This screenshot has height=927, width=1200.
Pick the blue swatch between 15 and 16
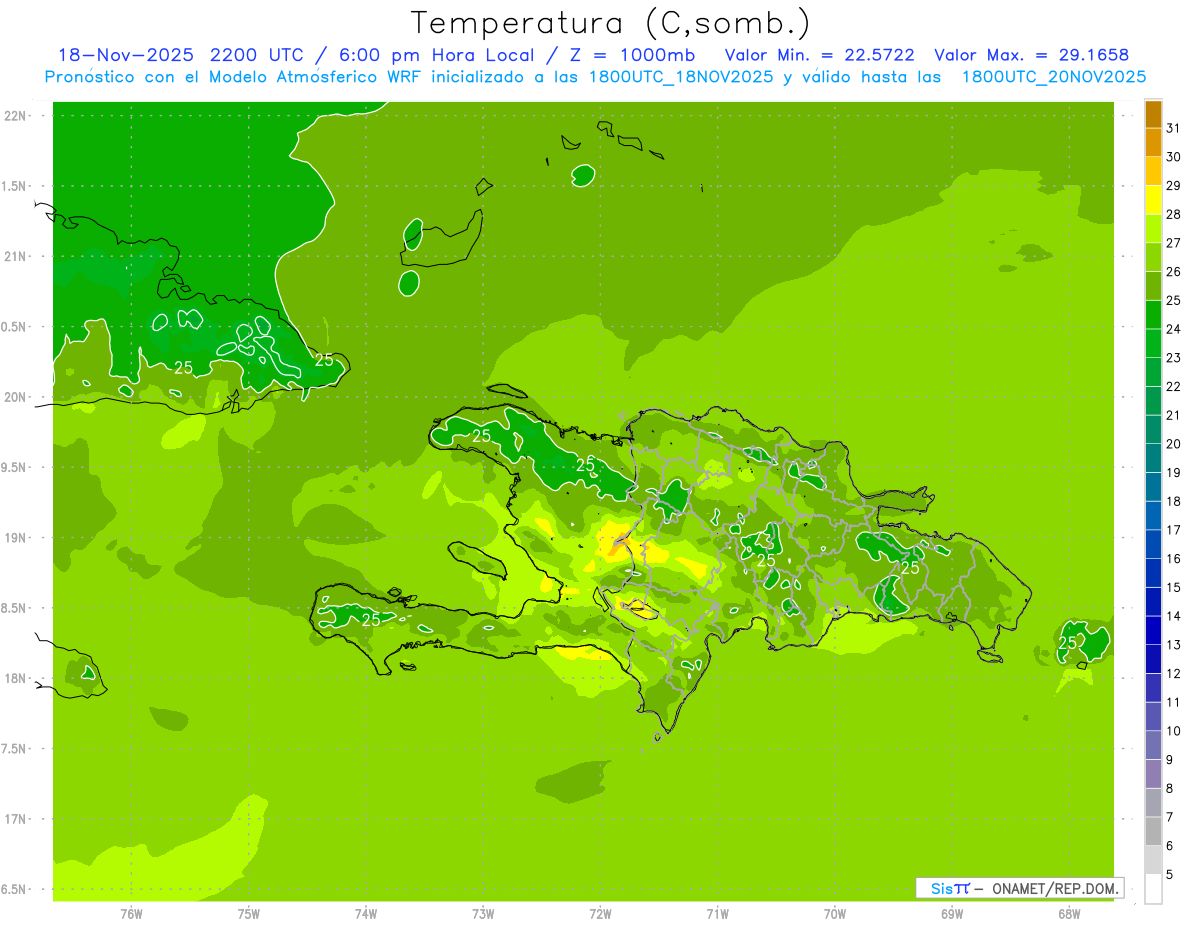[x=1153, y=573]
